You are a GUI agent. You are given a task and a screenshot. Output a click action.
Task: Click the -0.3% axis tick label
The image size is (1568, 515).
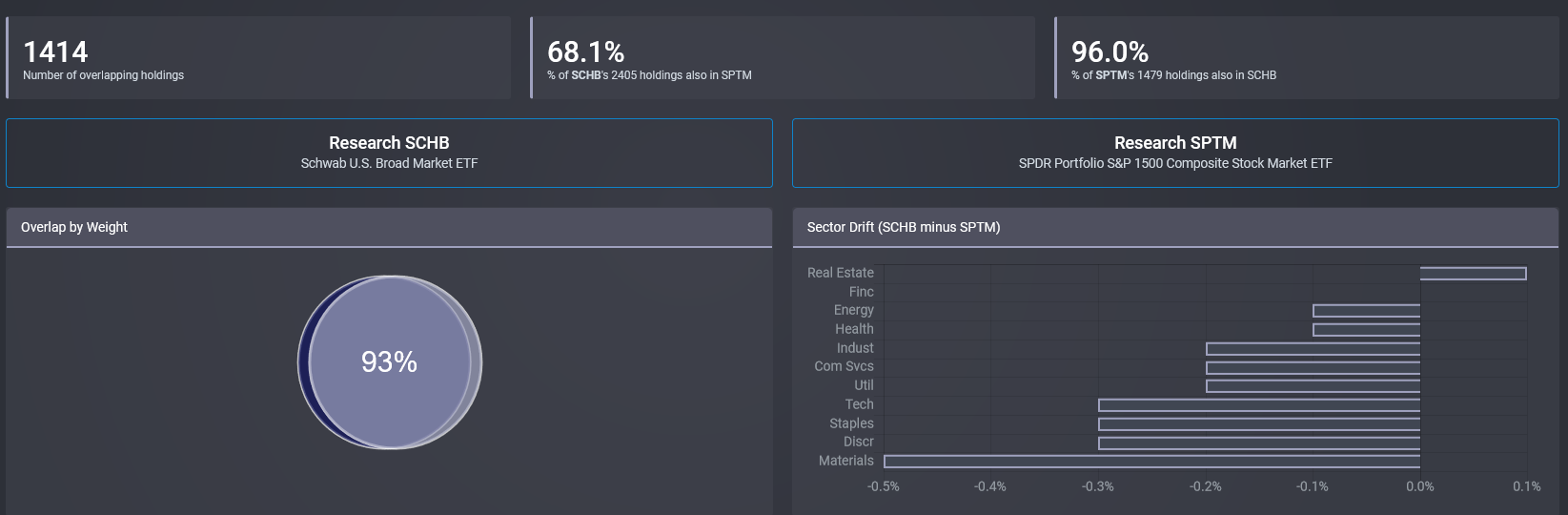pos(1097,486)
